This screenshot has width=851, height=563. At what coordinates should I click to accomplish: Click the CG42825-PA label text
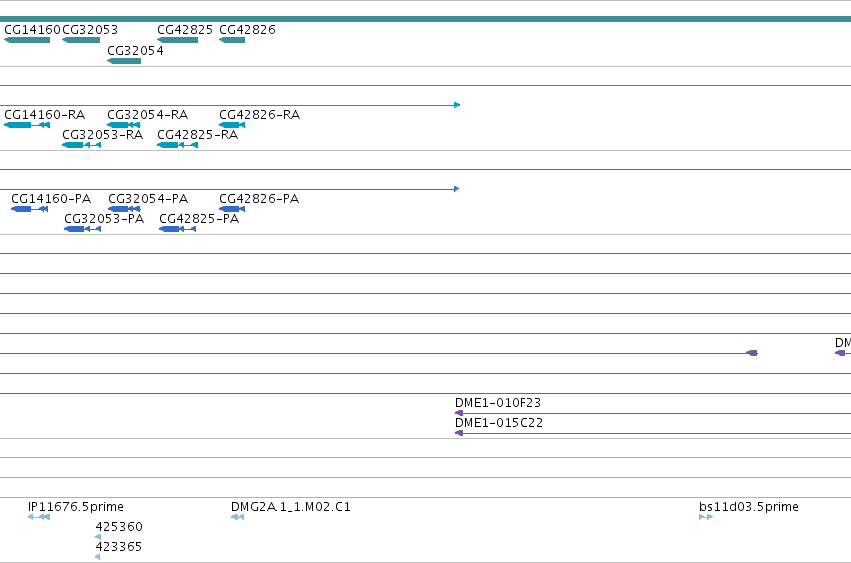point(199,219)
